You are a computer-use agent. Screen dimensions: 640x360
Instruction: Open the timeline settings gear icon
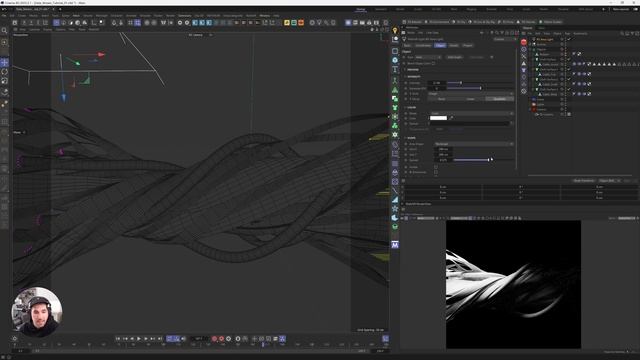click(x=15, y=338)
